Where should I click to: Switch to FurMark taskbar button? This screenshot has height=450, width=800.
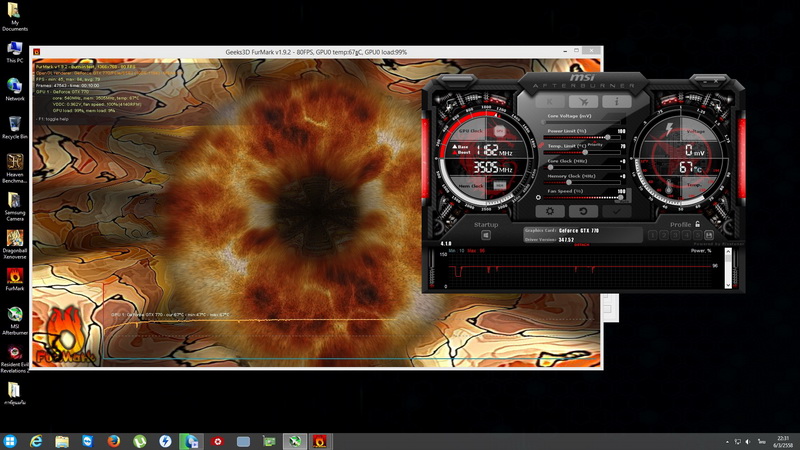tap(320, 441)
